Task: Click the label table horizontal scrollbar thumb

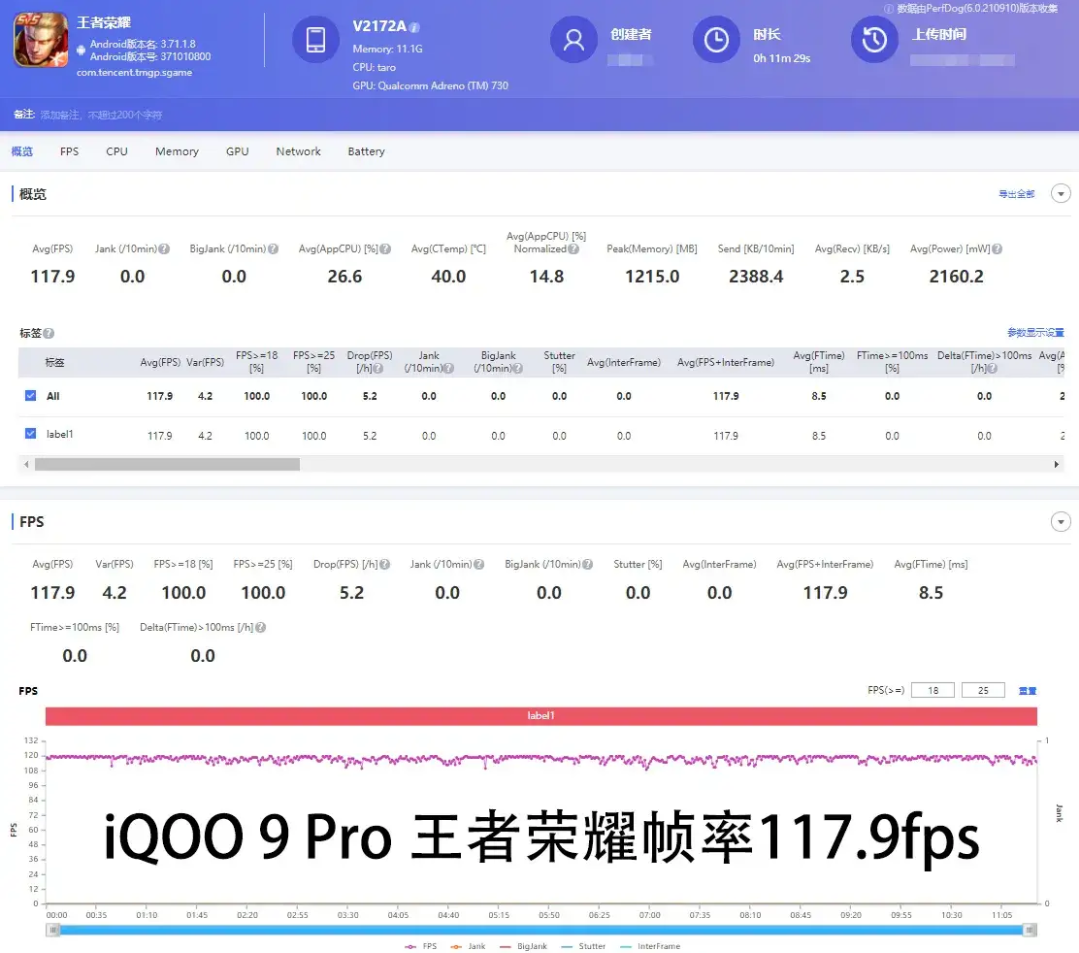Action: 167,464
